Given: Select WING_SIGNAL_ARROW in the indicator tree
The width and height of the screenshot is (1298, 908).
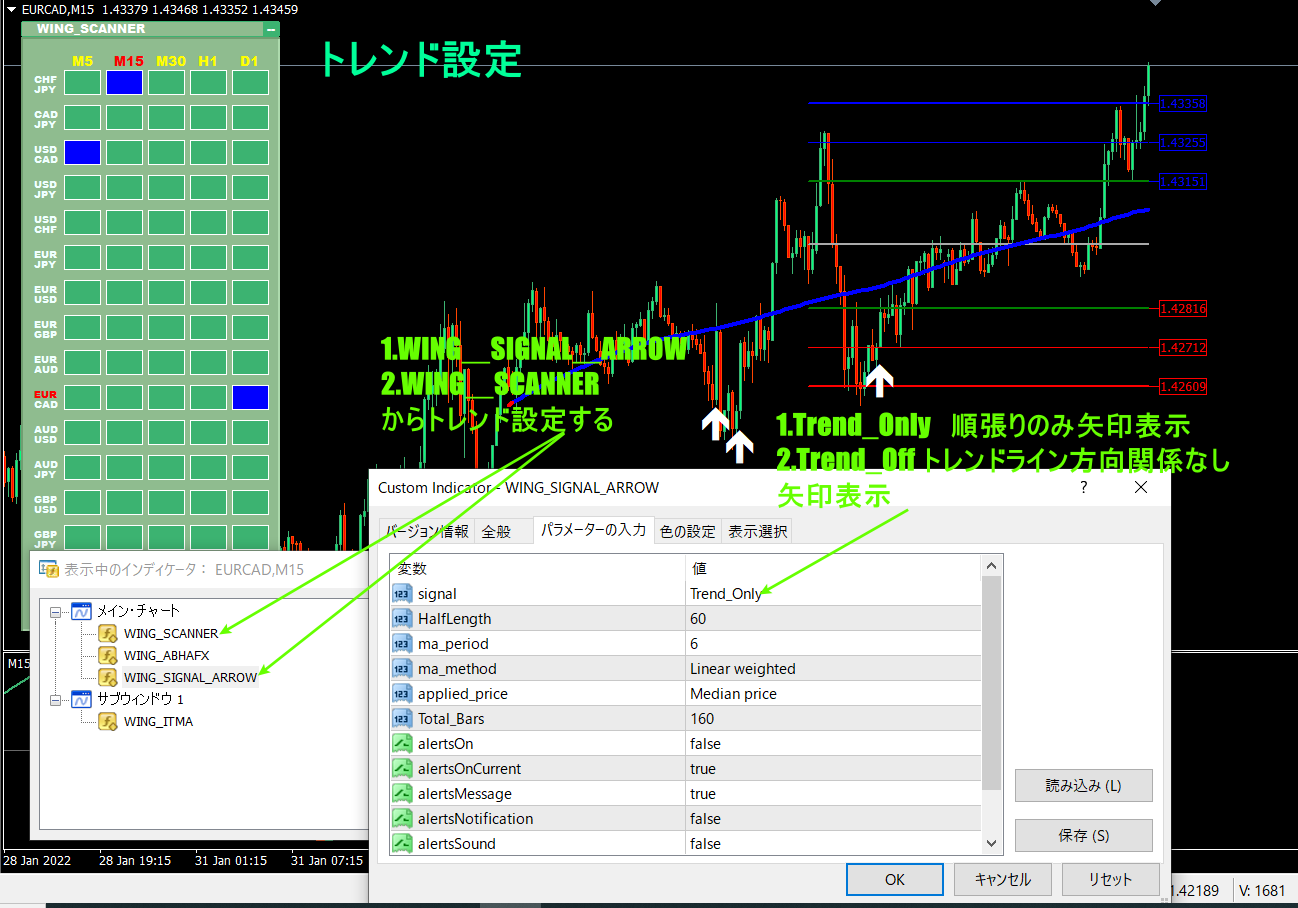Looking at the screenshot, I should click(190, 677).
